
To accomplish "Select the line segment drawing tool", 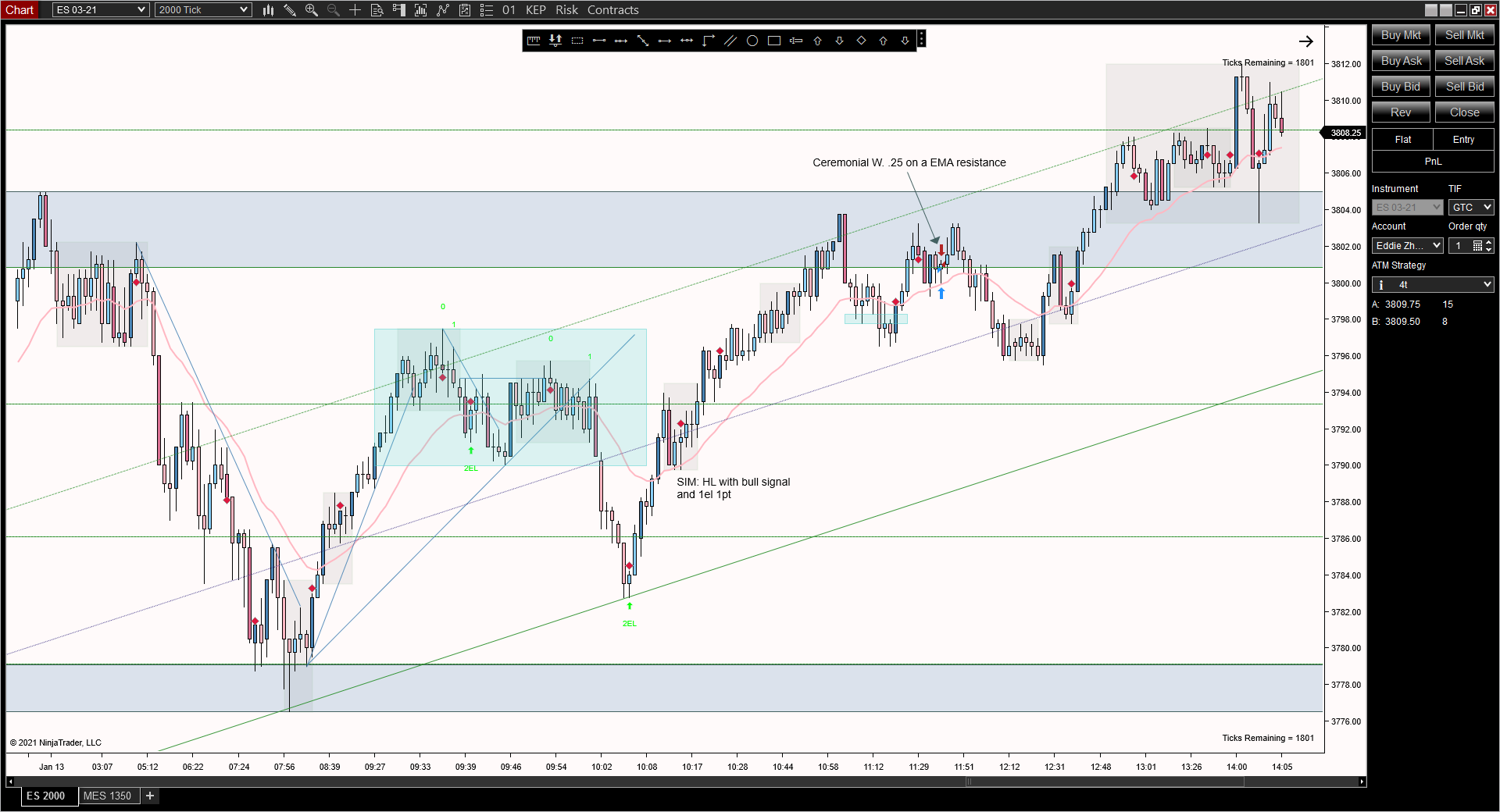I will tap(599, 41).
